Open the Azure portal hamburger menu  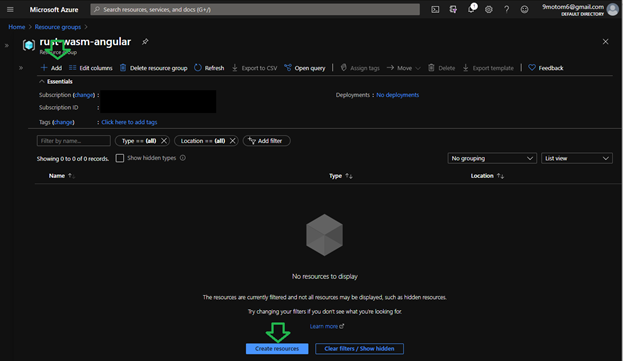pos(10,10)
